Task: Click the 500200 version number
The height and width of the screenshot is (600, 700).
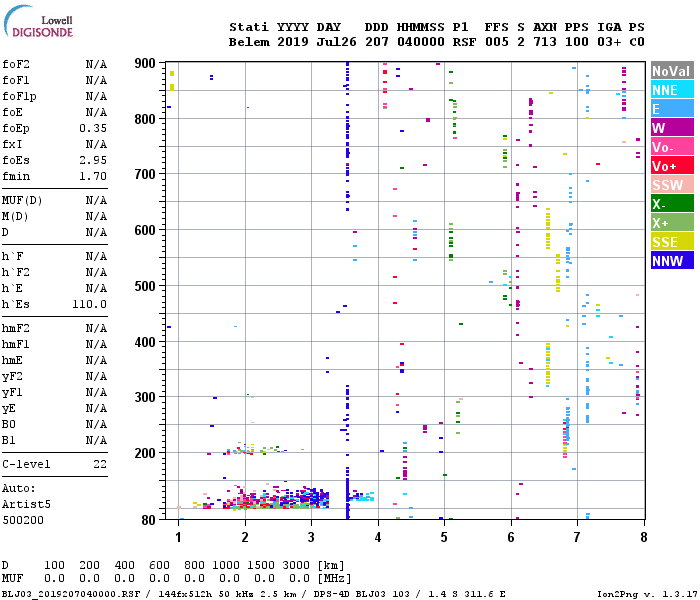Action: [23, 521]
